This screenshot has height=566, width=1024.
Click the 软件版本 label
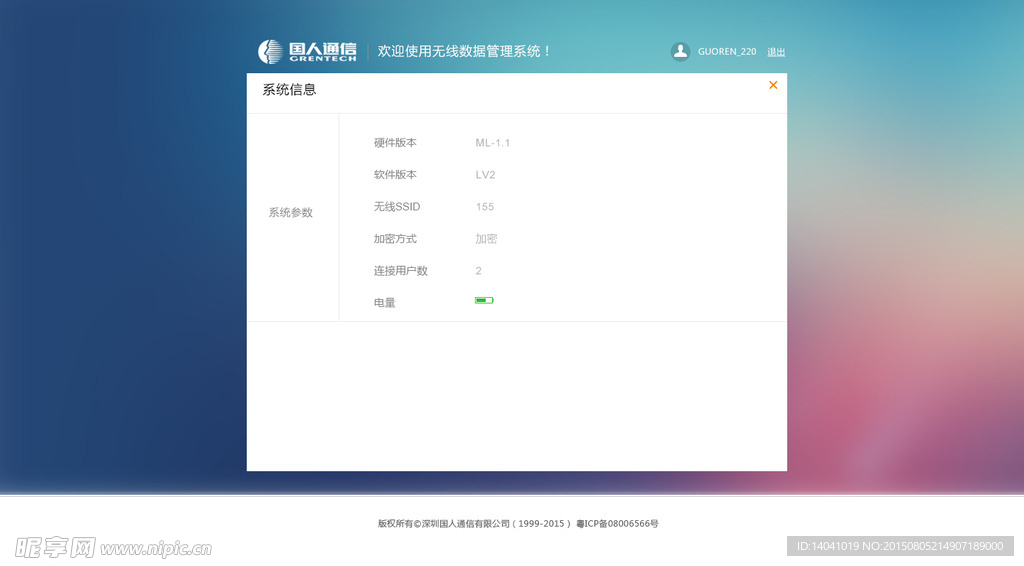(395, 175)
